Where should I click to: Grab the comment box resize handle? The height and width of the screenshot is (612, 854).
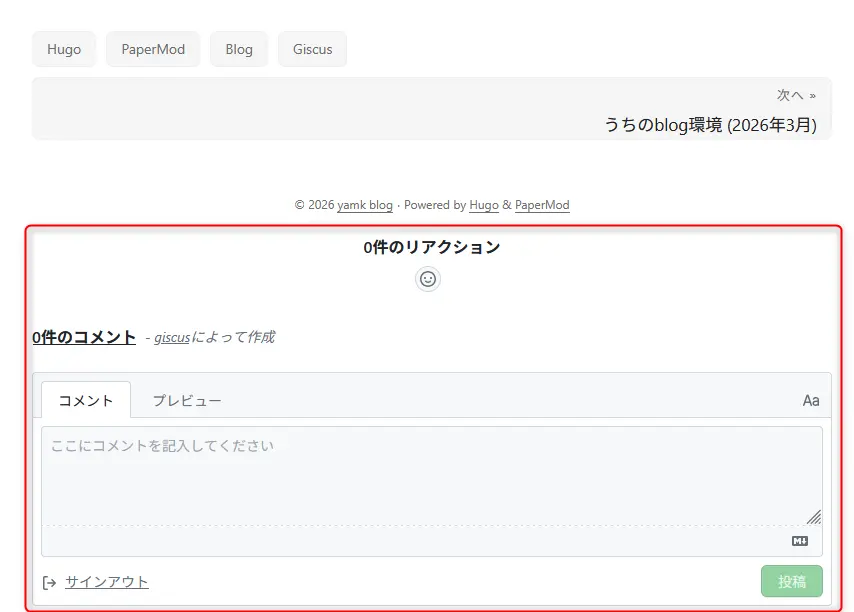pos(814,517)
